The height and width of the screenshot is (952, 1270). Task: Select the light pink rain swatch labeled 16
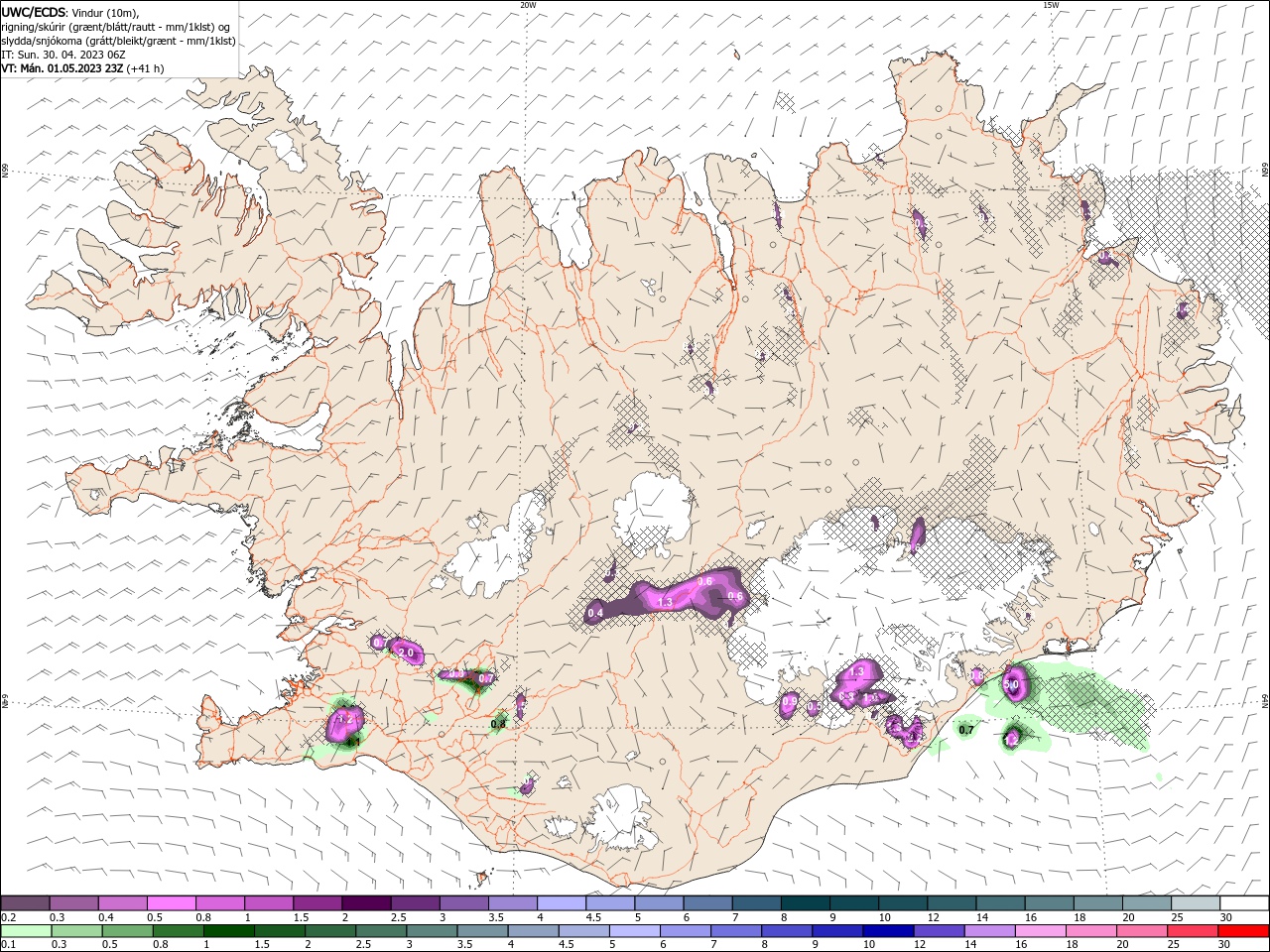click(x=1039, y=931)
